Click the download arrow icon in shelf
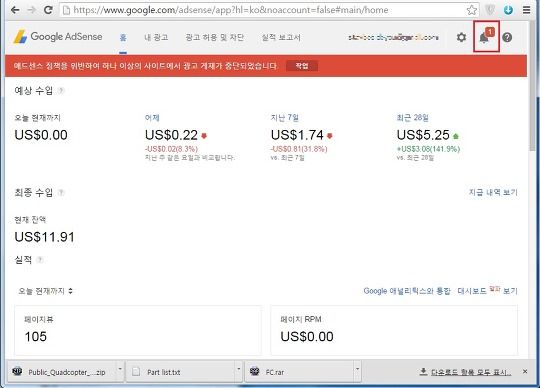 click(423, 371)
